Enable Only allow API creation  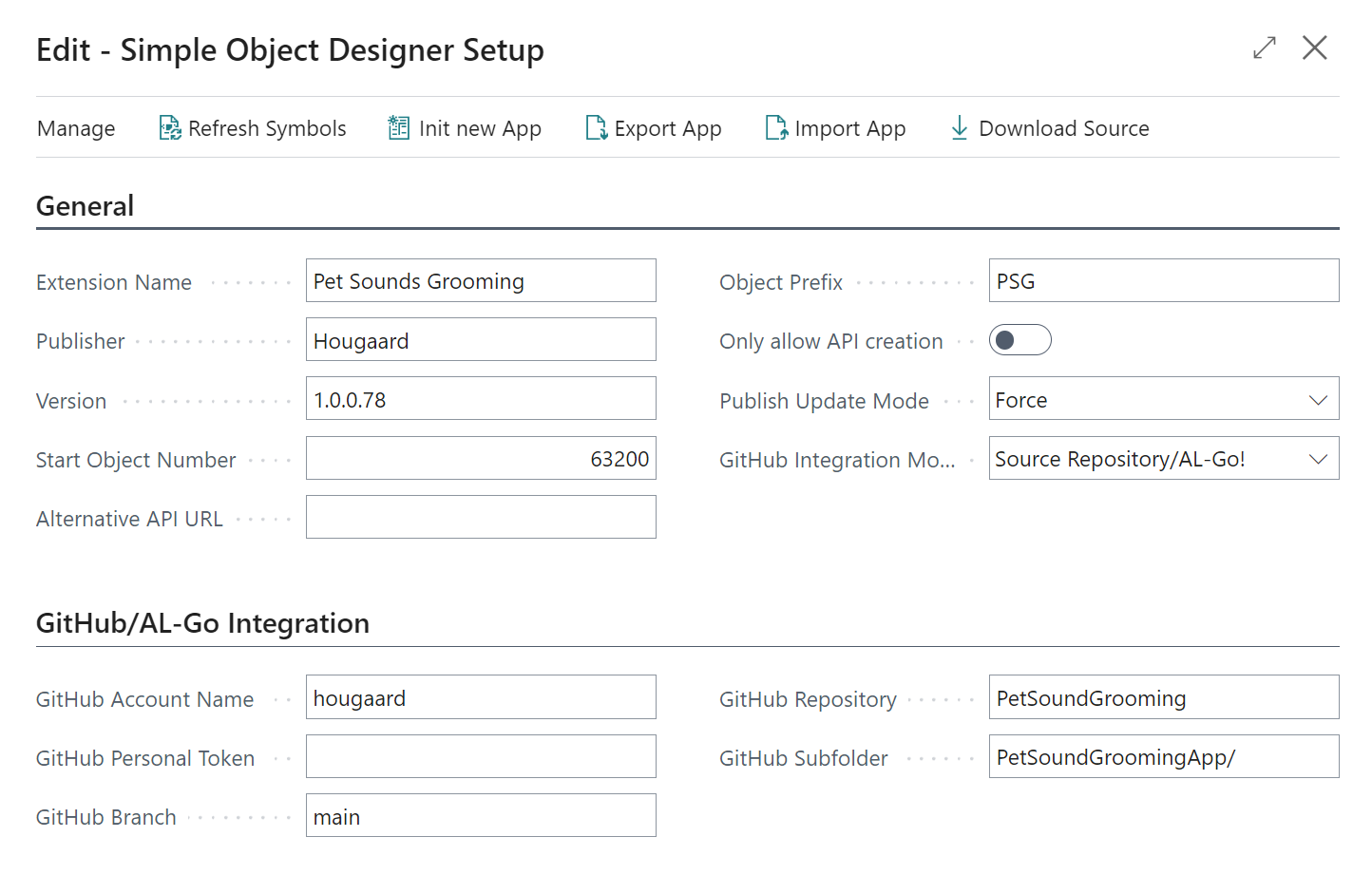click(1019, 339)
